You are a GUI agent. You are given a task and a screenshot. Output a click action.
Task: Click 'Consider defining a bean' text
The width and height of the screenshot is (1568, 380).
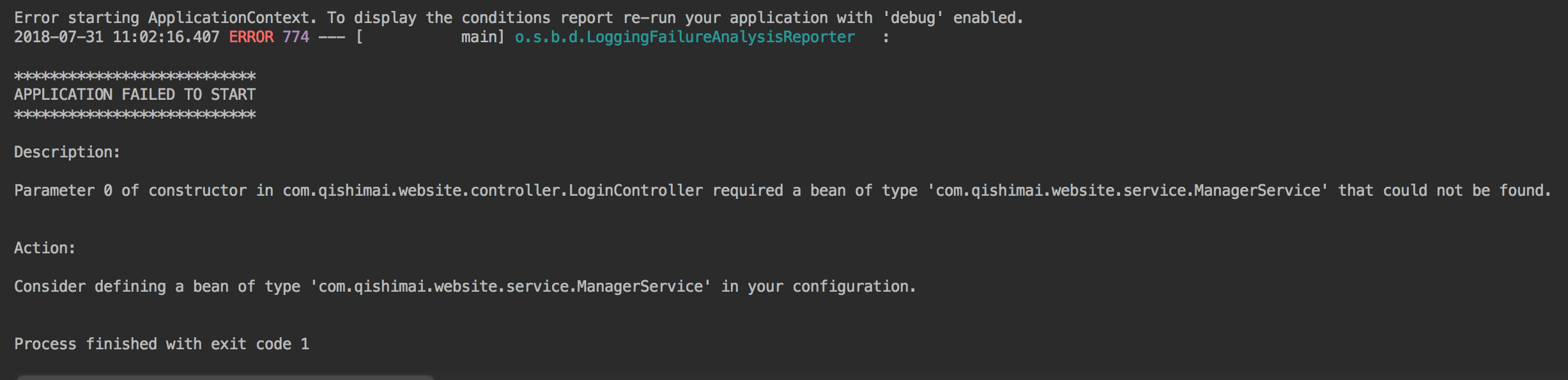tap(121, 287)
